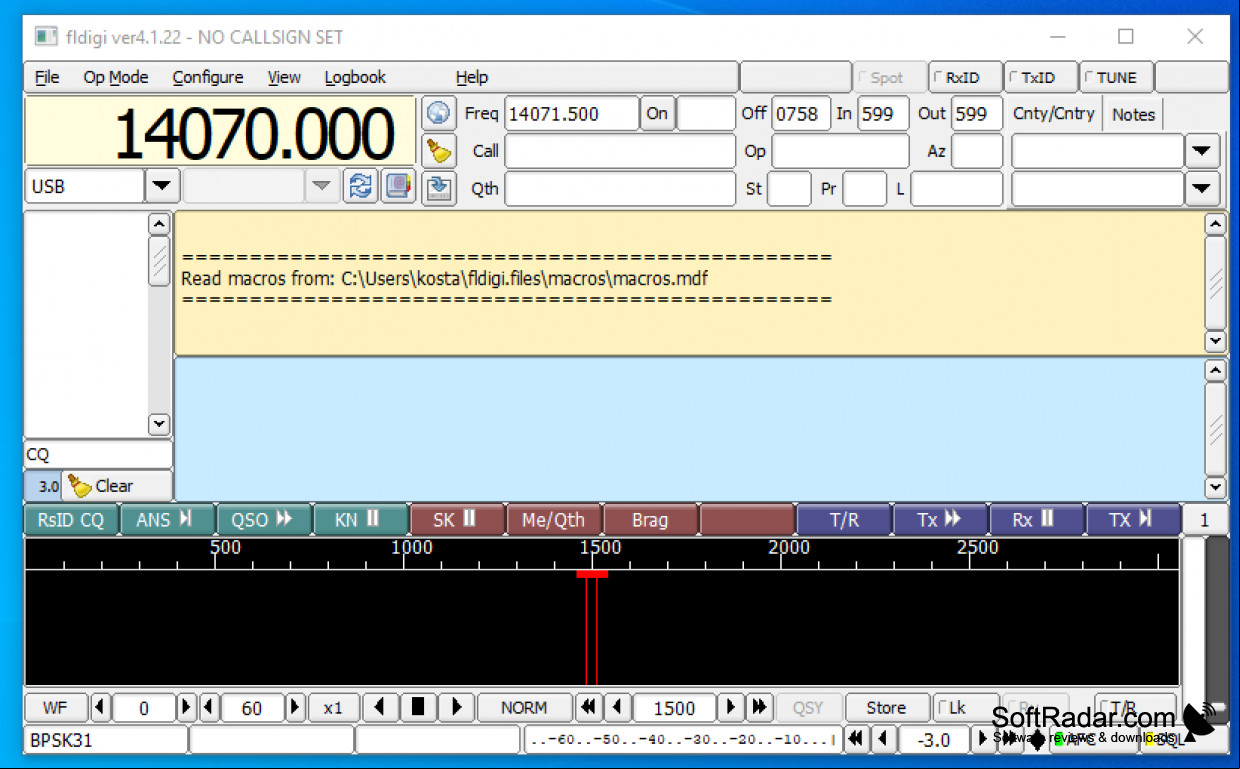Image resolution: width=1240 pixels, height=769 pixels.
Task: Toggle the TUNE button
Action: [x=1116, y=77]
